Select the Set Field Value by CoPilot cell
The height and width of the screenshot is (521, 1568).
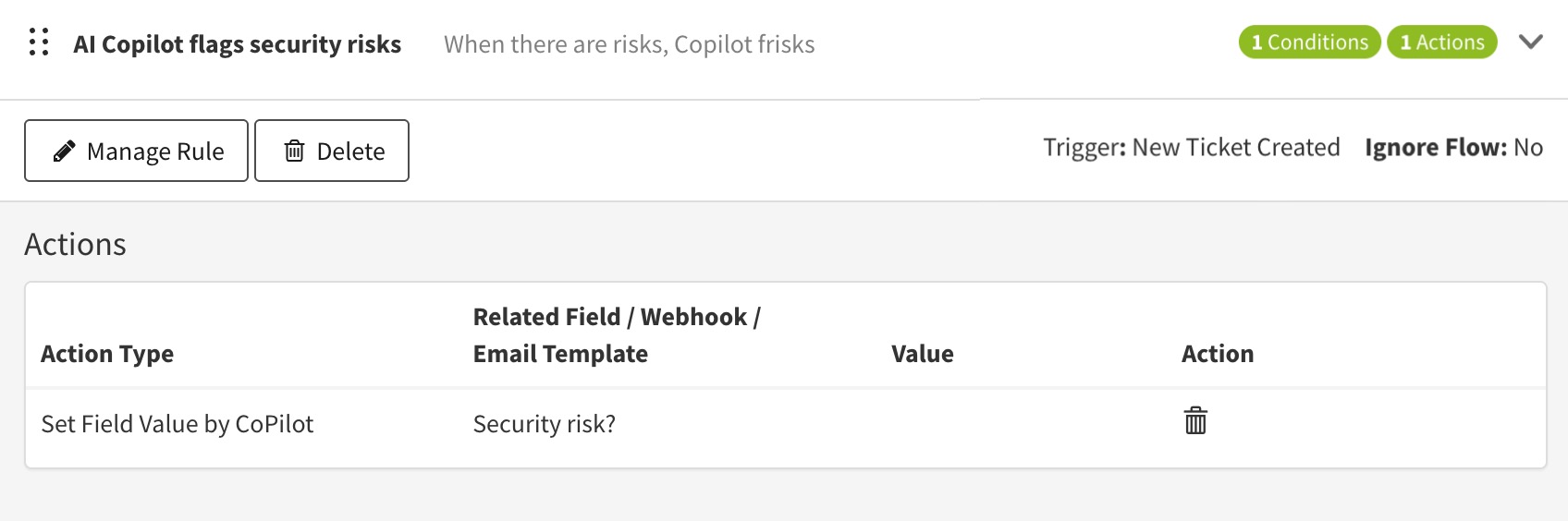tap(178, 424)
